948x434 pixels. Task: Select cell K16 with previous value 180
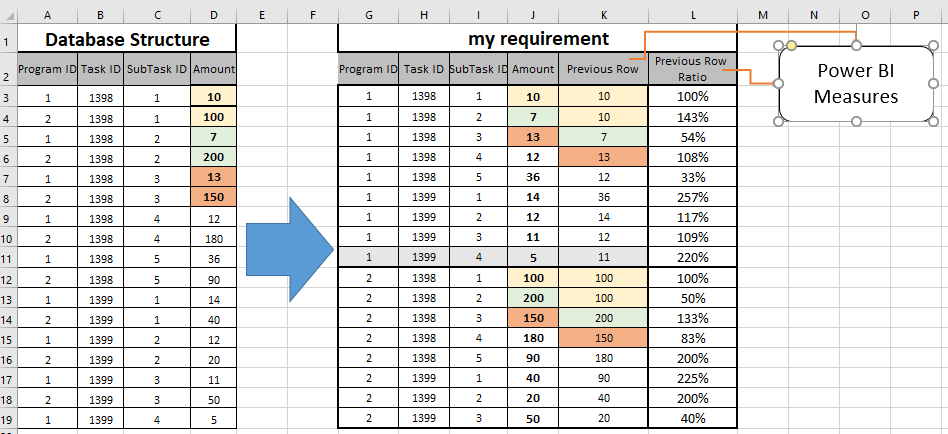[x=603, y=358]
